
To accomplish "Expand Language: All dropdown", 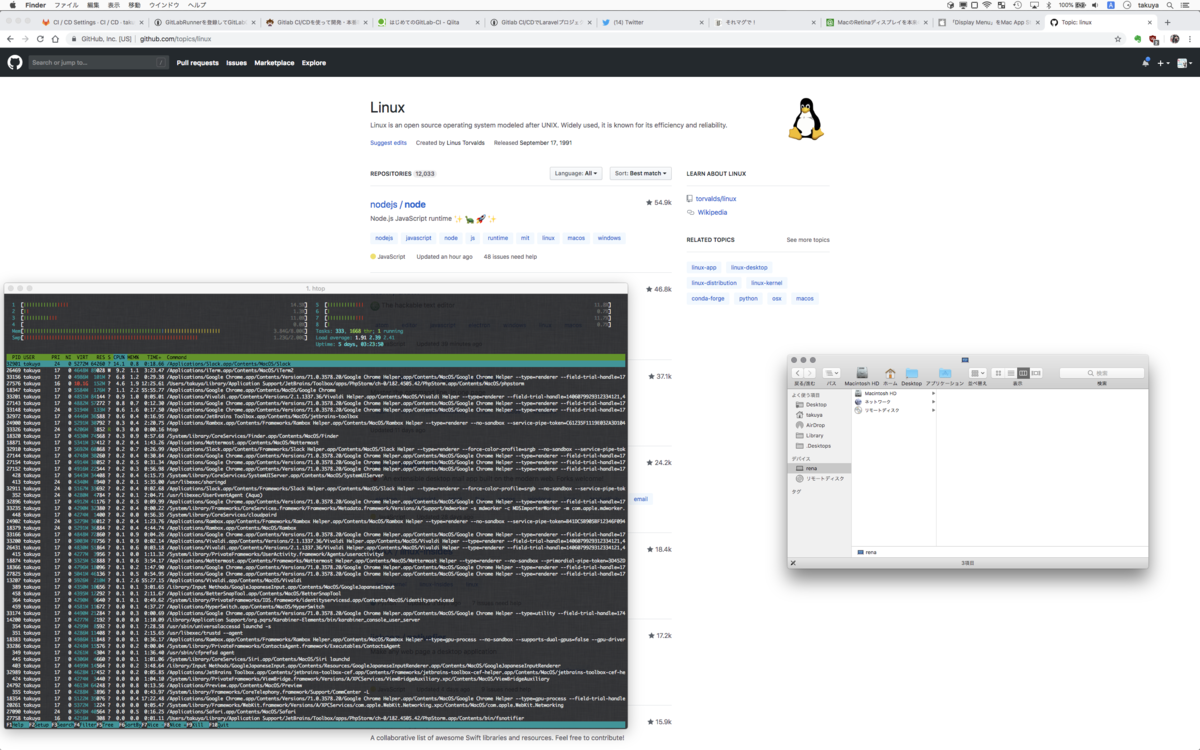I will point(576,173).
